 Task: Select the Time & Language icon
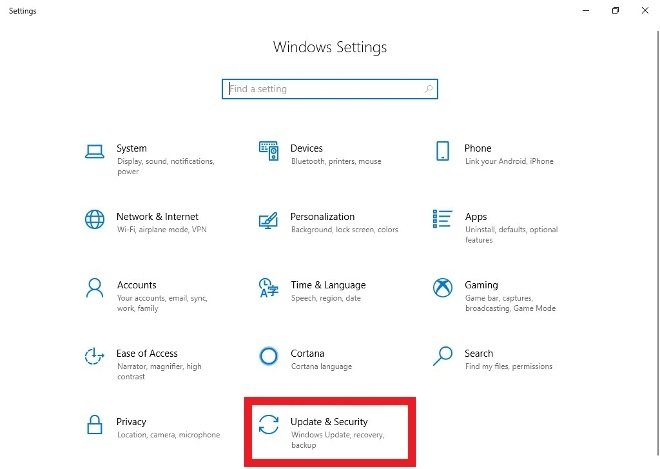(269, 288)
